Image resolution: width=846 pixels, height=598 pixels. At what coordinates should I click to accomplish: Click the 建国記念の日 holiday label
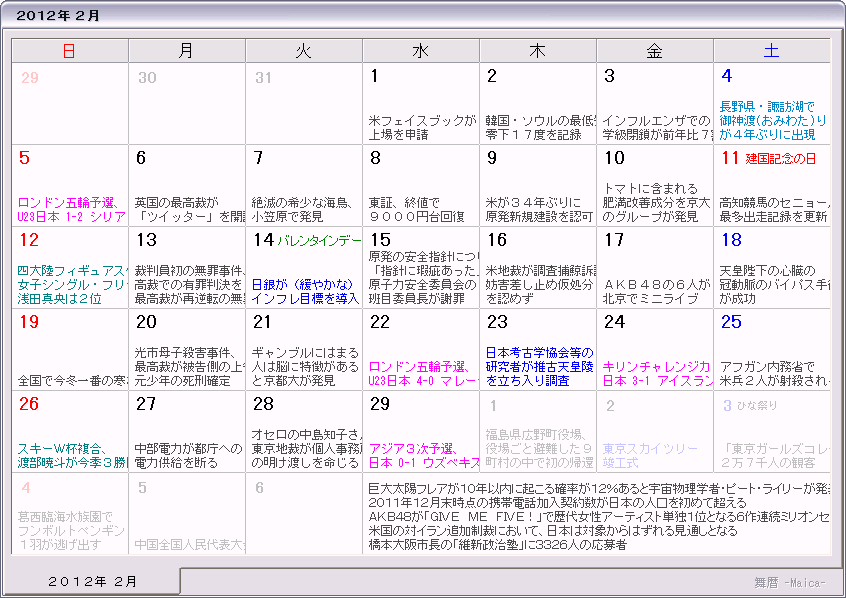coord(781,159)
